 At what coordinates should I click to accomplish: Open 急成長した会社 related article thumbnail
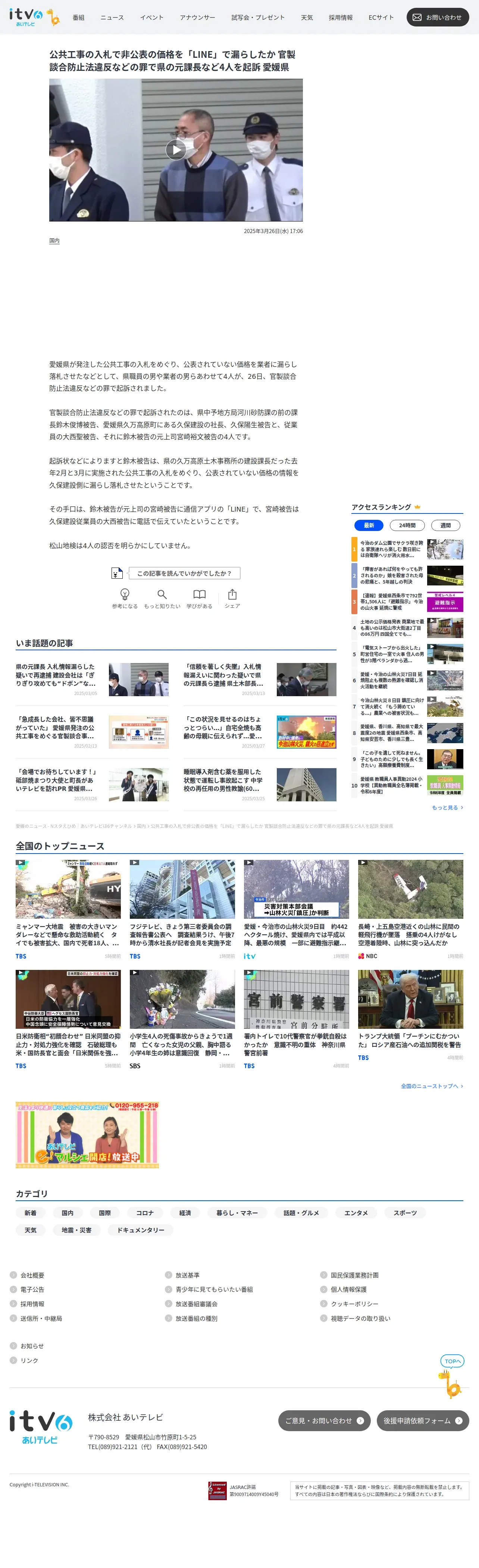(139, 732)
